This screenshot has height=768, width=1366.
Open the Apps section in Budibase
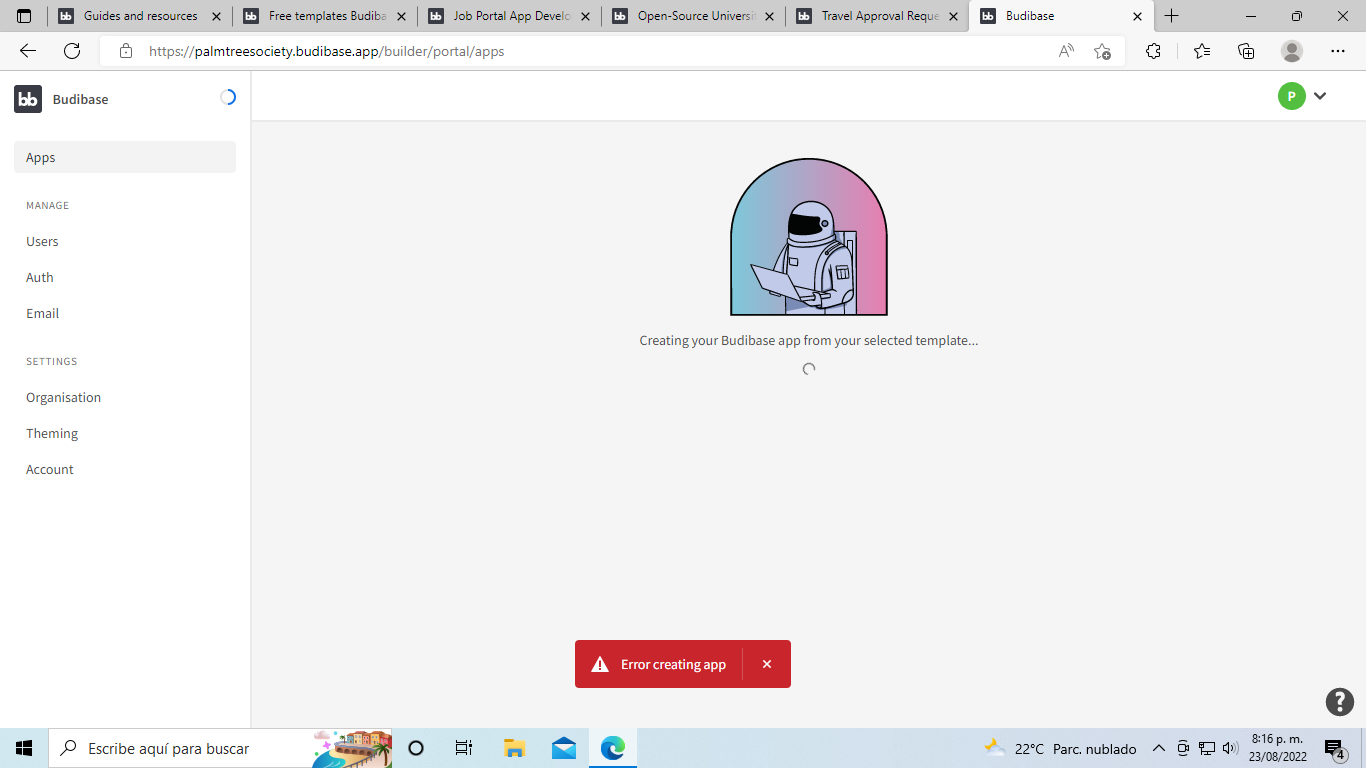tap(40, 157)
